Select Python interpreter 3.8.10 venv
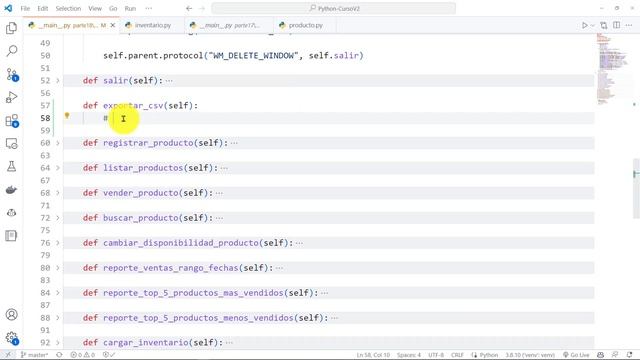This screenshot has width=640, height=360. [530, 355]
